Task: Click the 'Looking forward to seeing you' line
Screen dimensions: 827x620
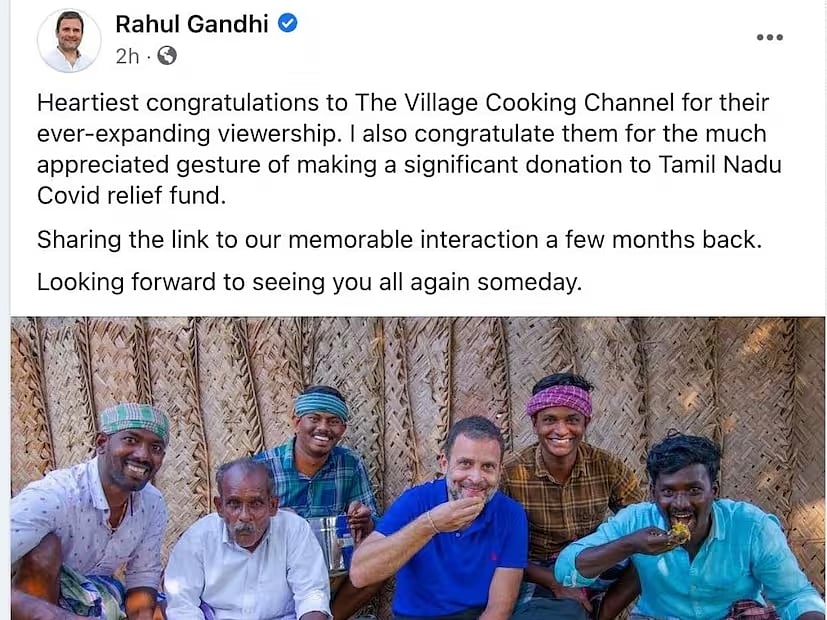Action: [x=308, y=283]
